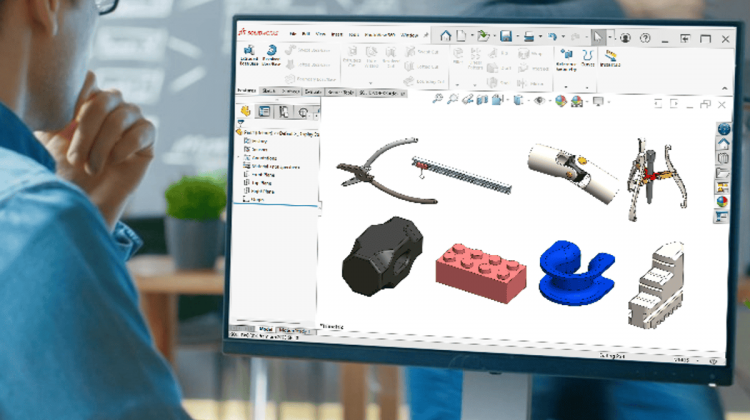The width and height of the screenshot is (750, 420).
Task: Click the Display Style cube icon
Action: point(518,100)
